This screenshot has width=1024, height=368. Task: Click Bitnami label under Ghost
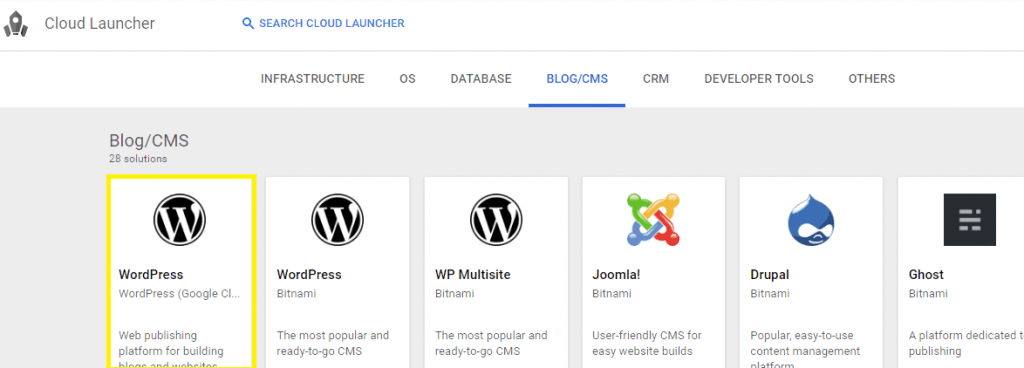coord(928,294)
